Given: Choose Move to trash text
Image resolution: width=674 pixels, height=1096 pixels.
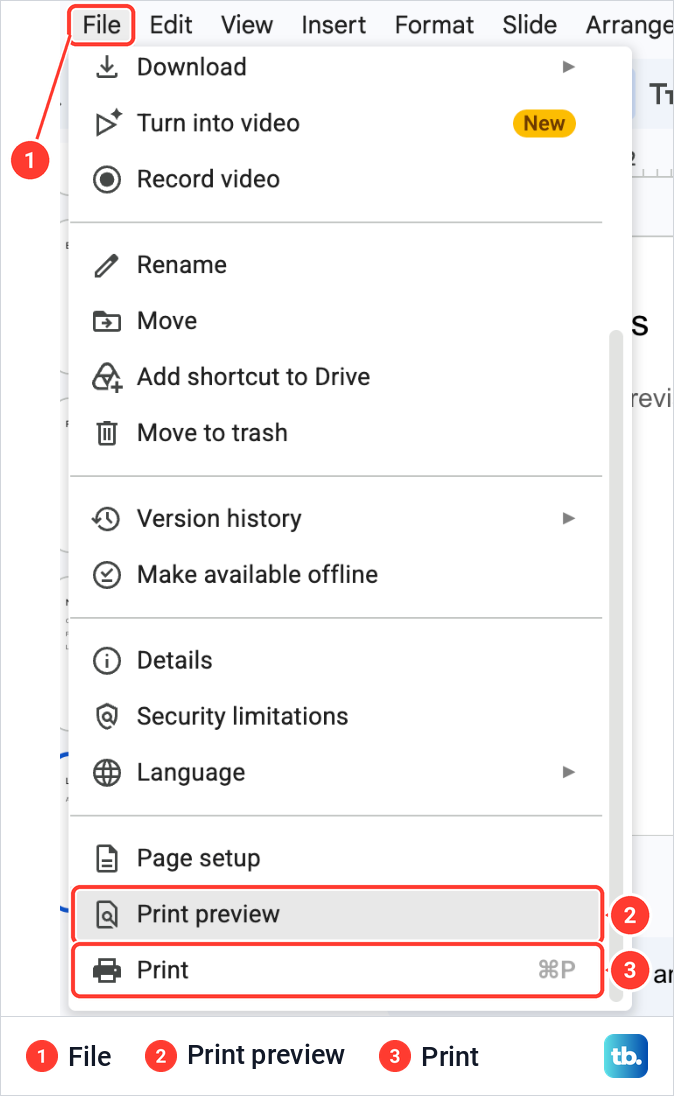Looking at the screenshot, I should (x=213, y=433).
